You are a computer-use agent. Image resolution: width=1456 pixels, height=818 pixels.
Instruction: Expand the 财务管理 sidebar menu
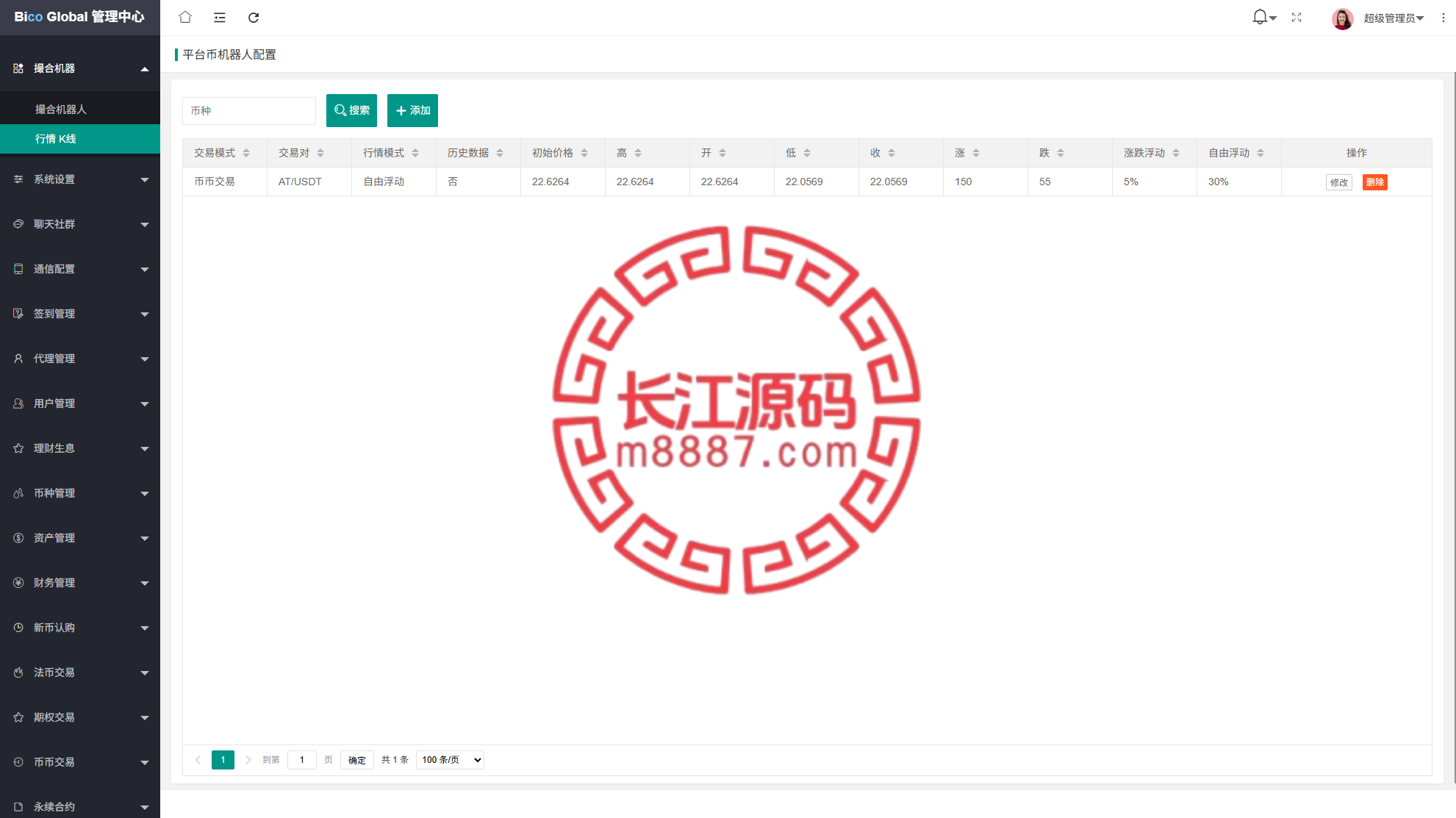click(x=80, y=583)
